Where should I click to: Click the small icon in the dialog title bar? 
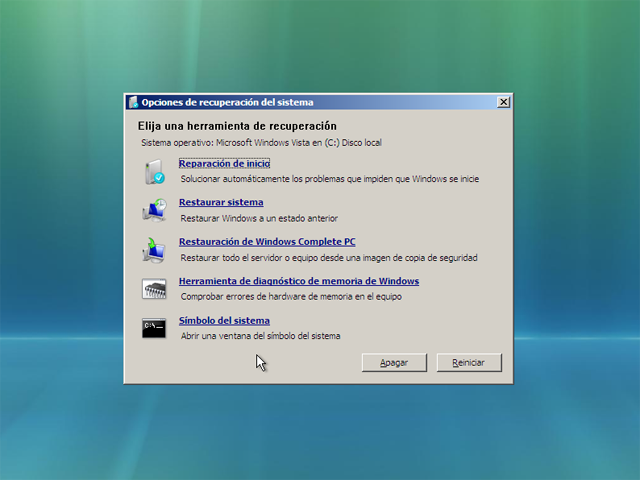coord(133,102)
